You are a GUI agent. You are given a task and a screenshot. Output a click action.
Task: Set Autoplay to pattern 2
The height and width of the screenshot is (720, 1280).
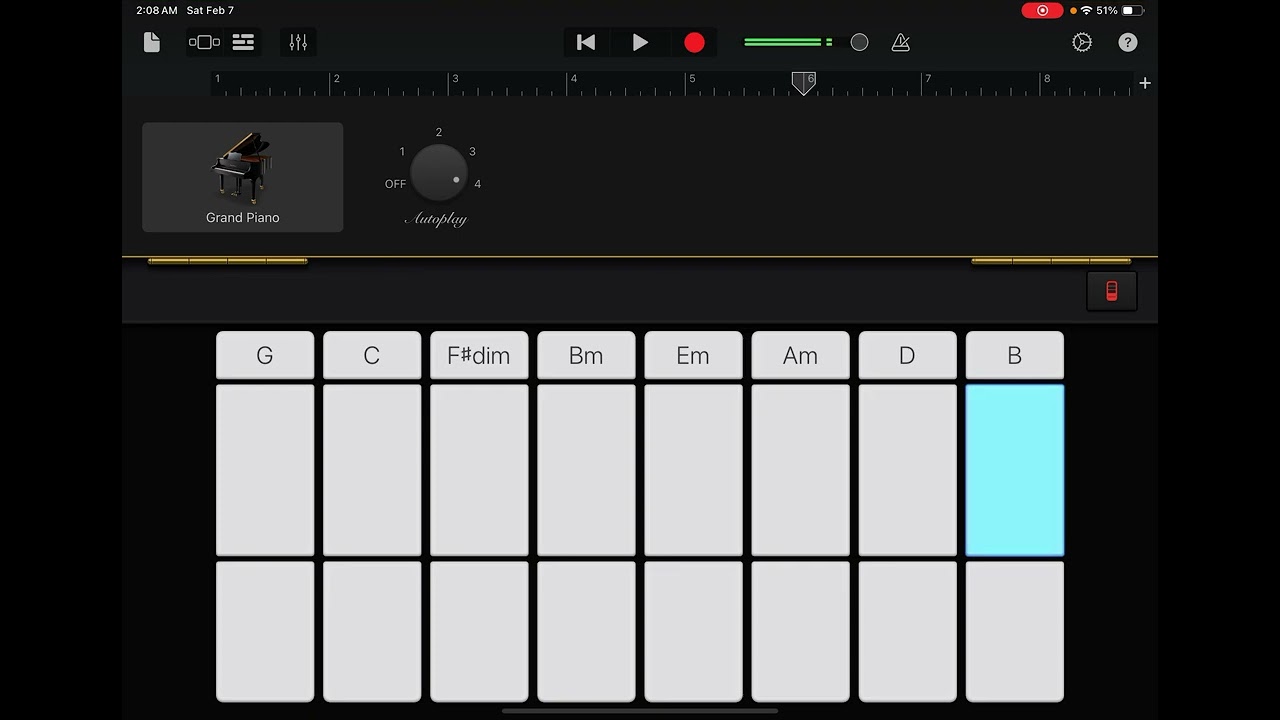[x=438, y=132]
